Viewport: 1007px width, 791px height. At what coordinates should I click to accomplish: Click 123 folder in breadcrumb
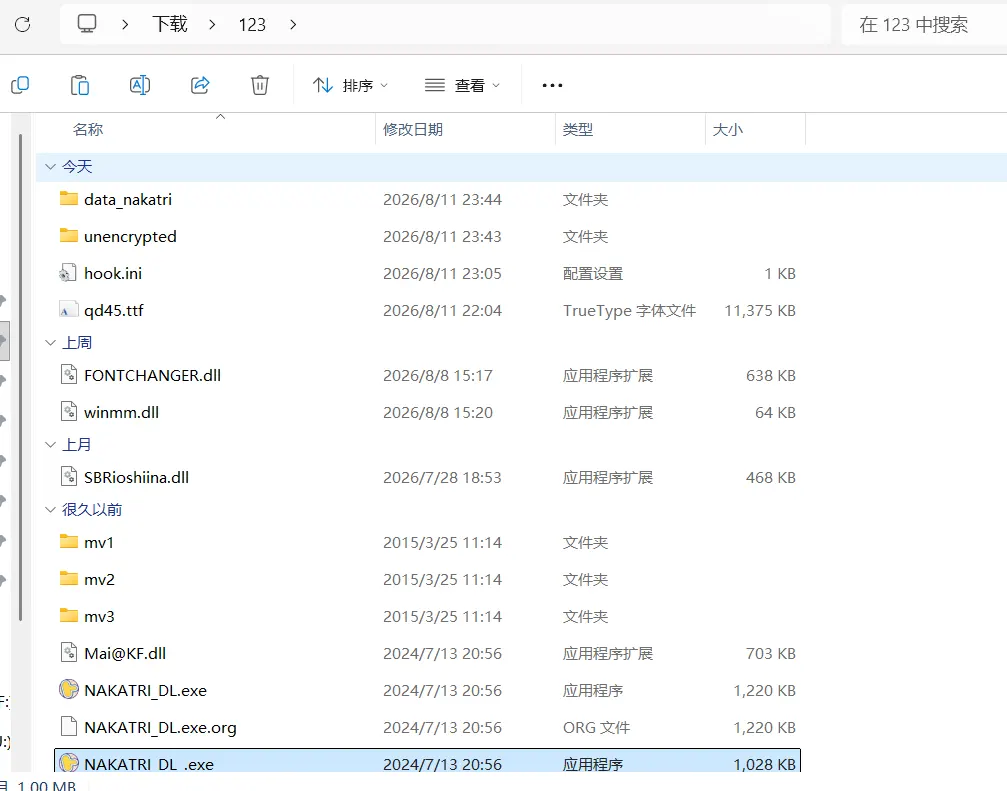tap(252, 24)
